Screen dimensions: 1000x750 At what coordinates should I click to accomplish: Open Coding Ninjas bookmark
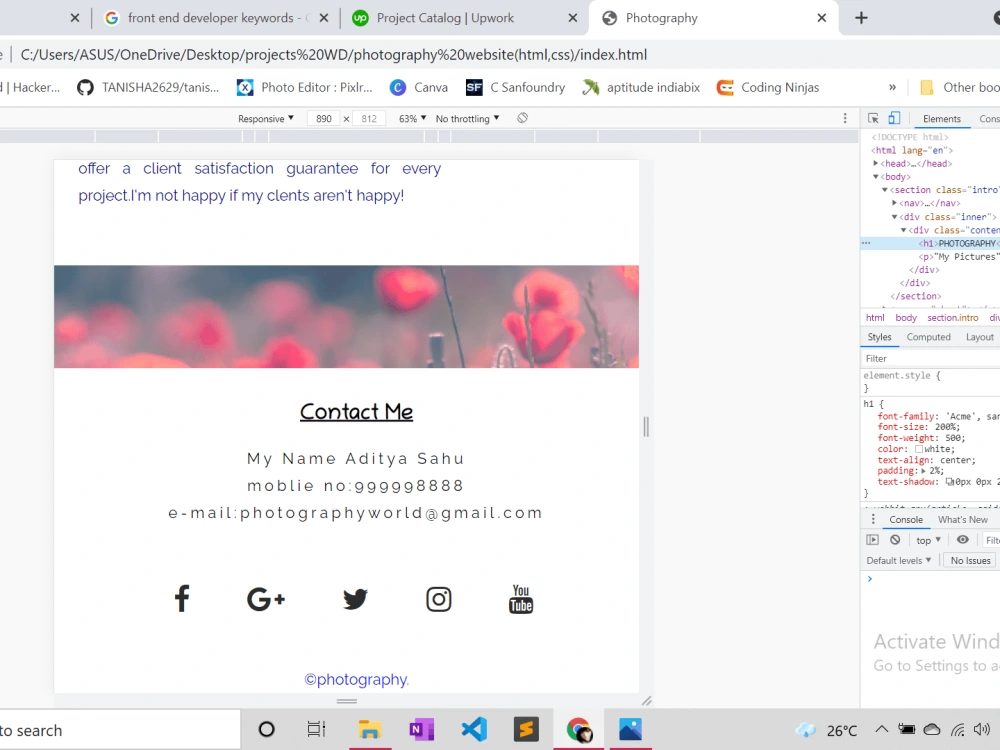[768, 87]
